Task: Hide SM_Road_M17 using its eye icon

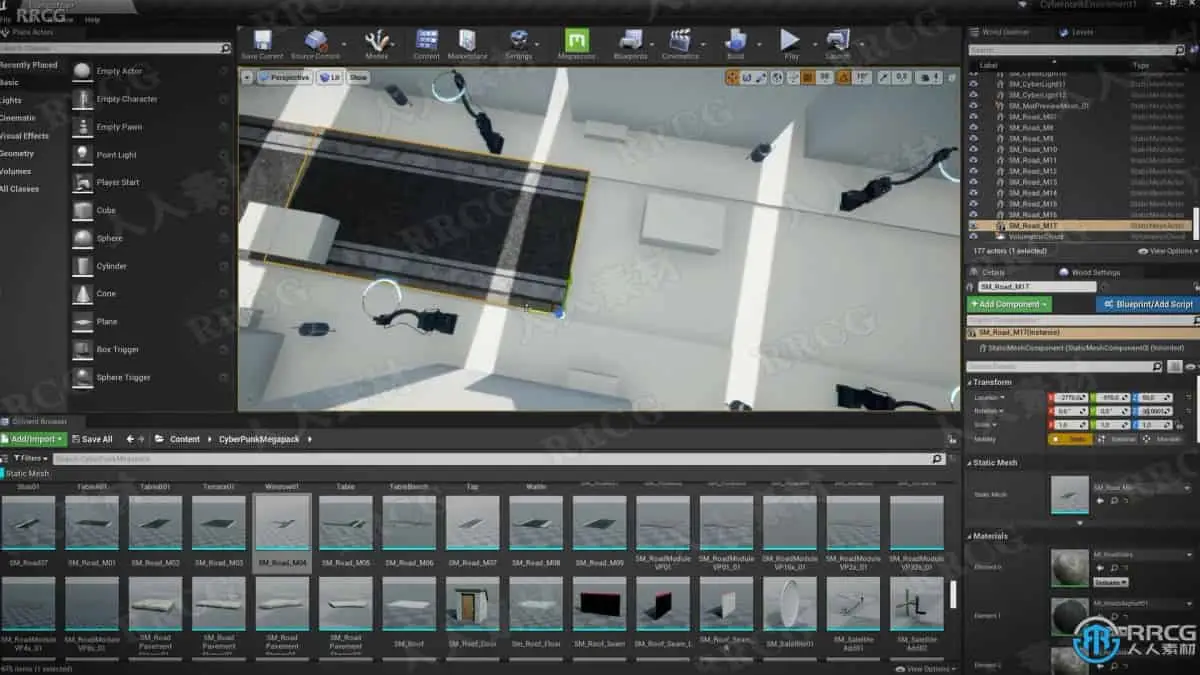Action: tap(974, 226)
